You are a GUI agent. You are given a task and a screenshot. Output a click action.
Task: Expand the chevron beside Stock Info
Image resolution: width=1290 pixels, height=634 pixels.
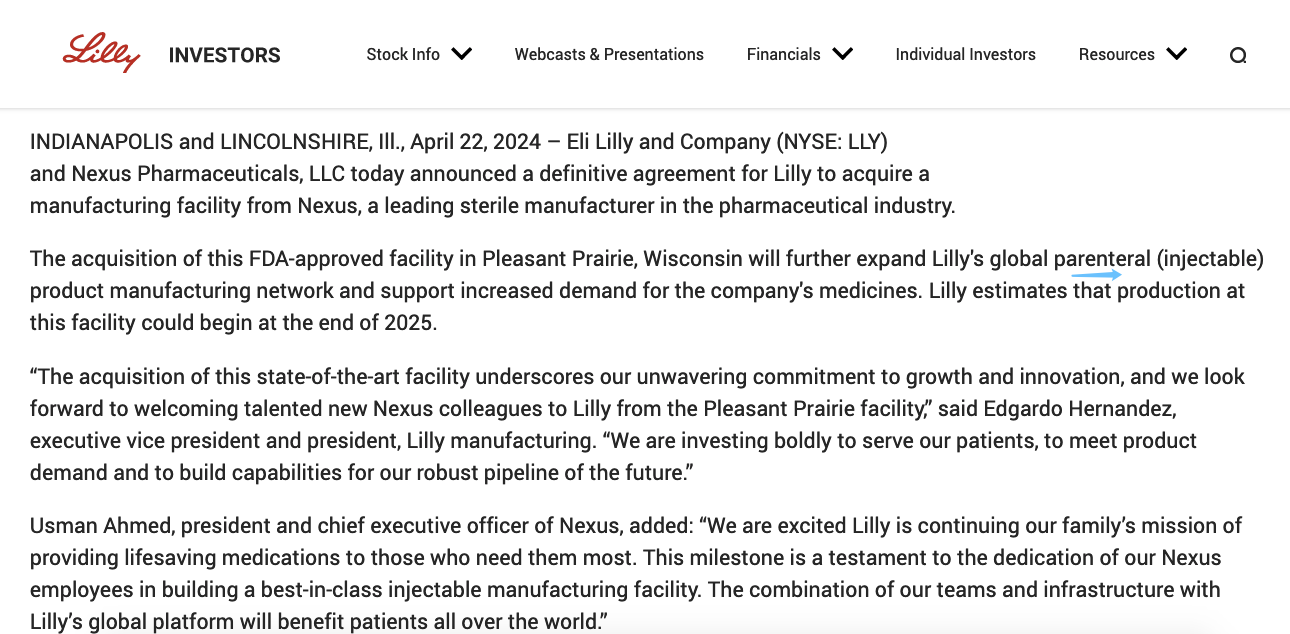[461, 54]
